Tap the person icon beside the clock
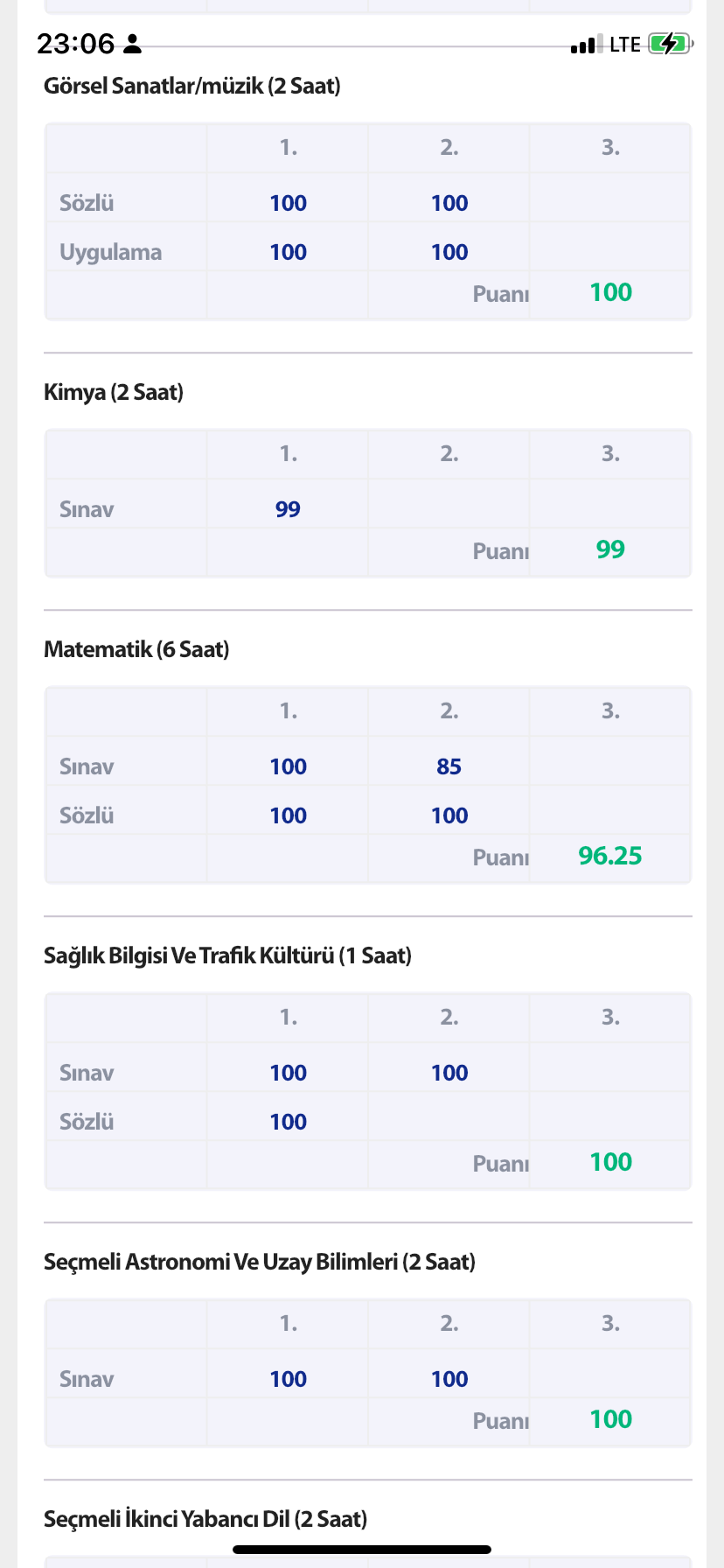 tap(133, 44)
